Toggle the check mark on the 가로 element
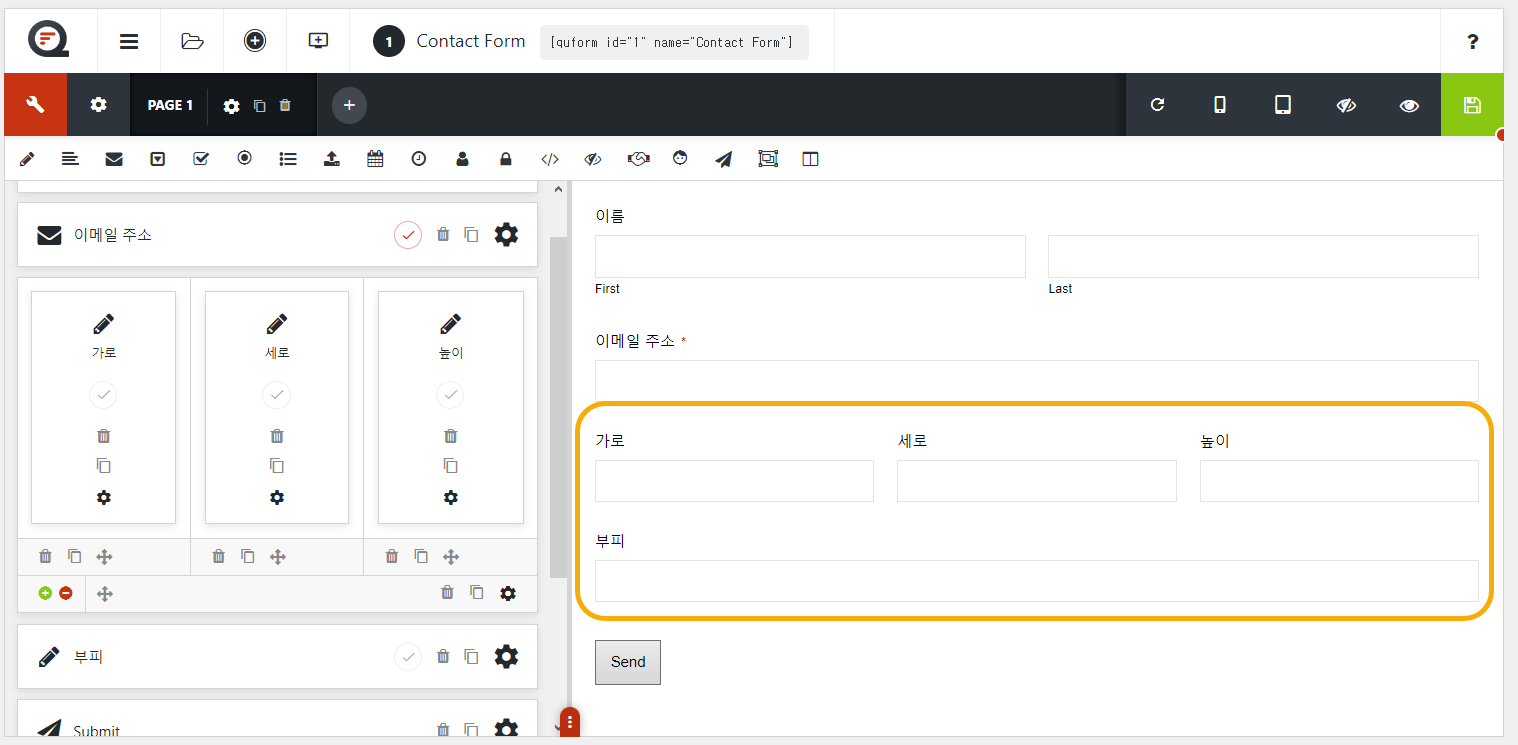This screenshot has width=1518, height=745. click(103, 394)
